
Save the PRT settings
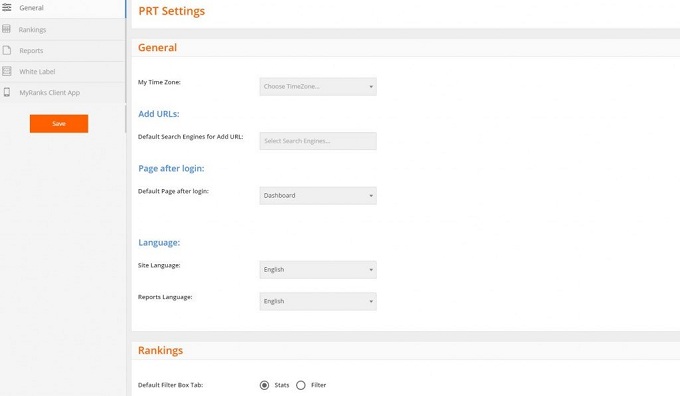click(x=59, y=124)
